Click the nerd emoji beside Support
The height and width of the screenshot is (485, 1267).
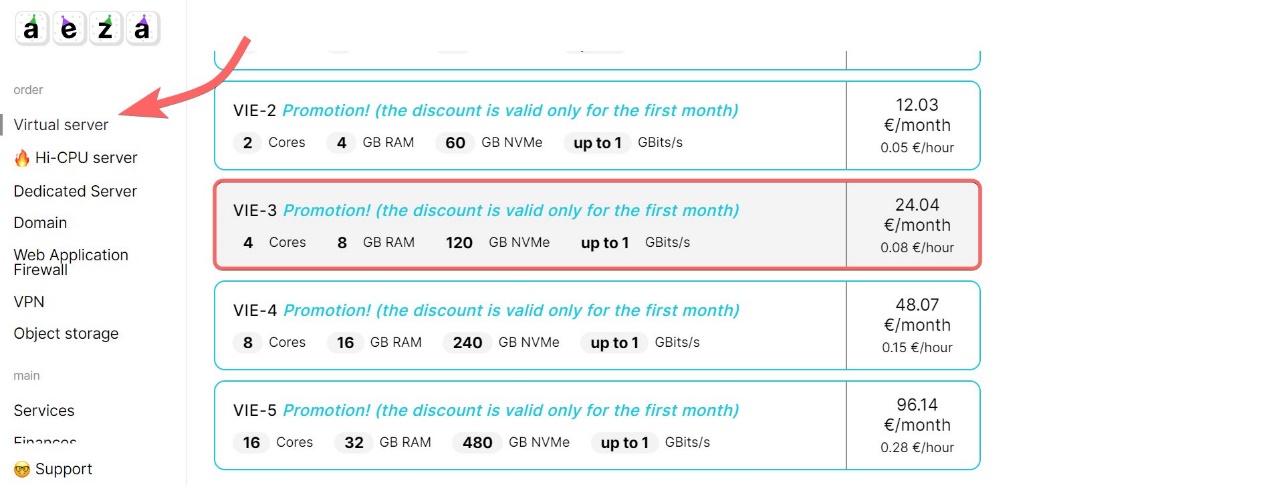click(x=22, y=469)
